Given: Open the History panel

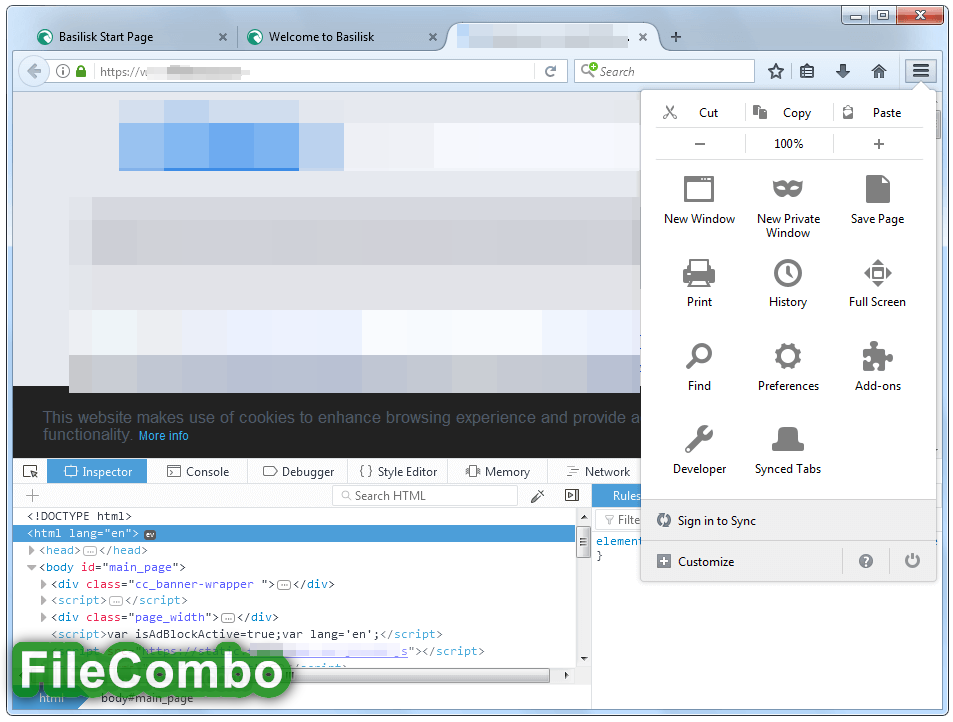Looking at the screenshot, I should pyautogui.click(x=788, y=283).
